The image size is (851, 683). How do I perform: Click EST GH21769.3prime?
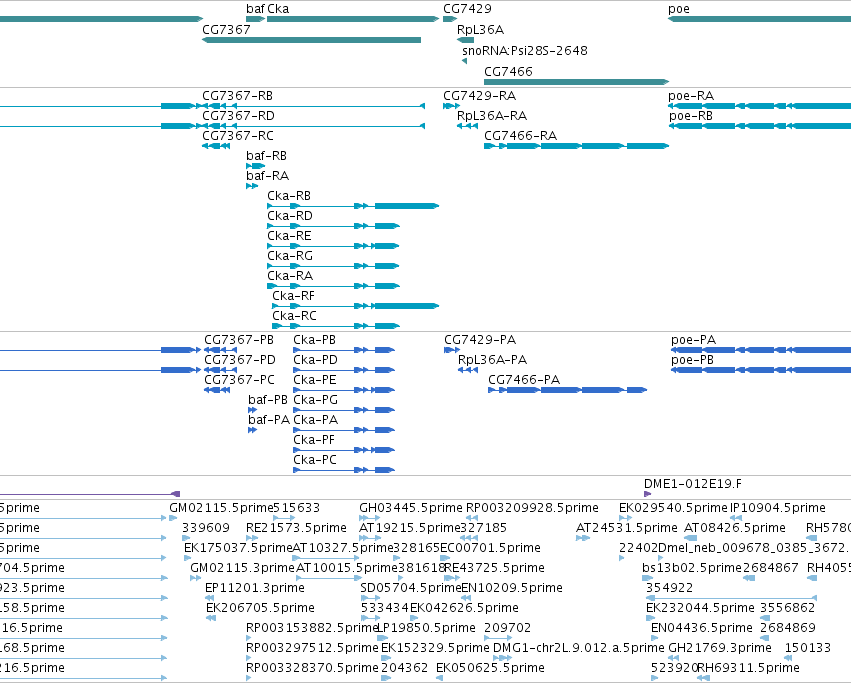point(720,648)
